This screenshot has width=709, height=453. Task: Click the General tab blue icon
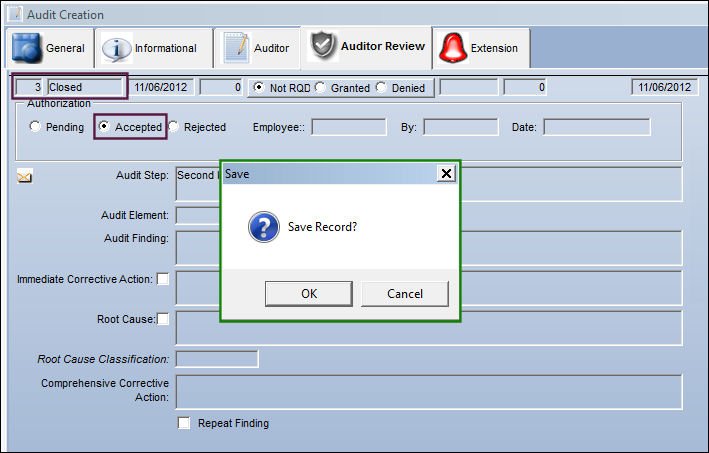click(27, 47)
